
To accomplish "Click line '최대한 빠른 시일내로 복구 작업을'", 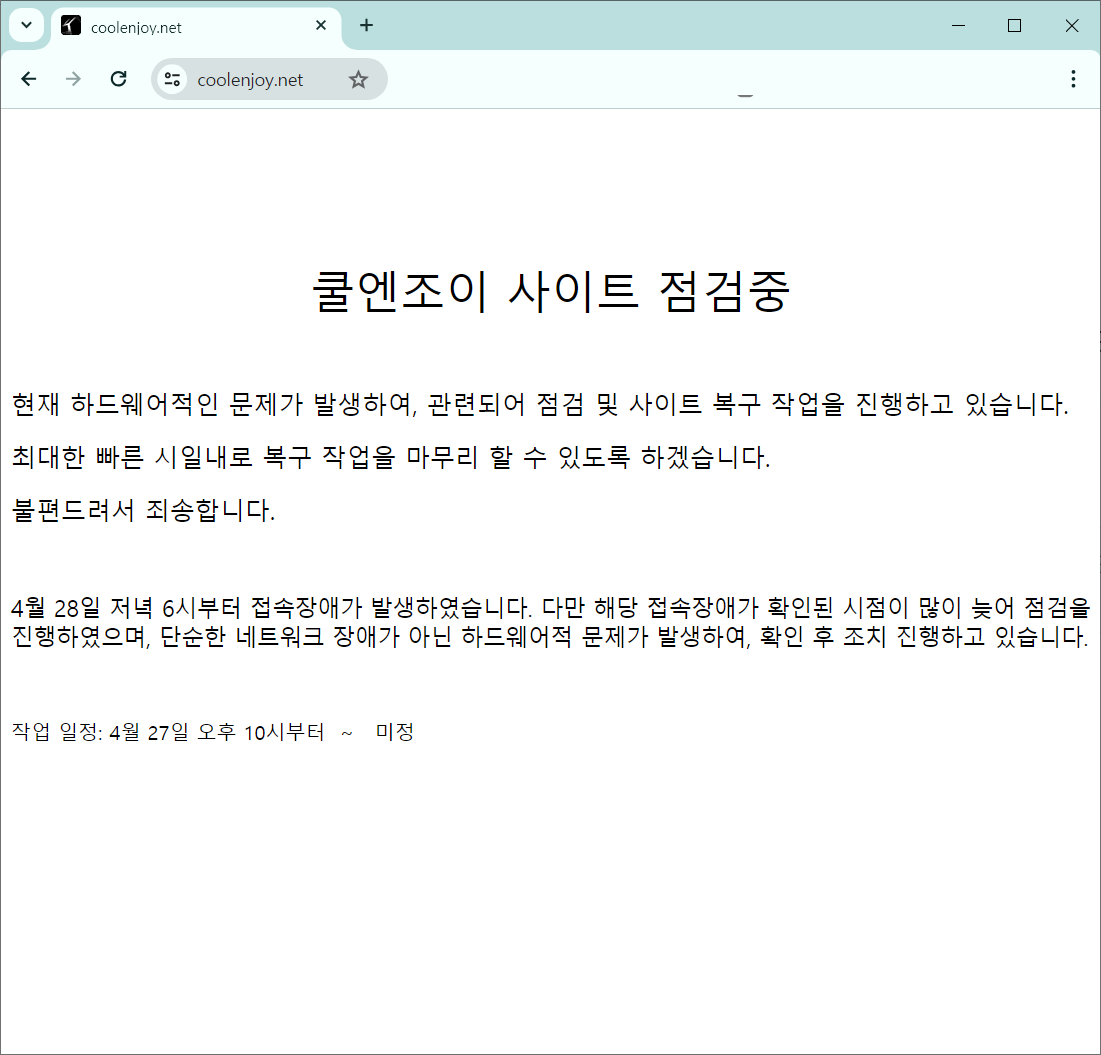I will [x=391, y=457].
